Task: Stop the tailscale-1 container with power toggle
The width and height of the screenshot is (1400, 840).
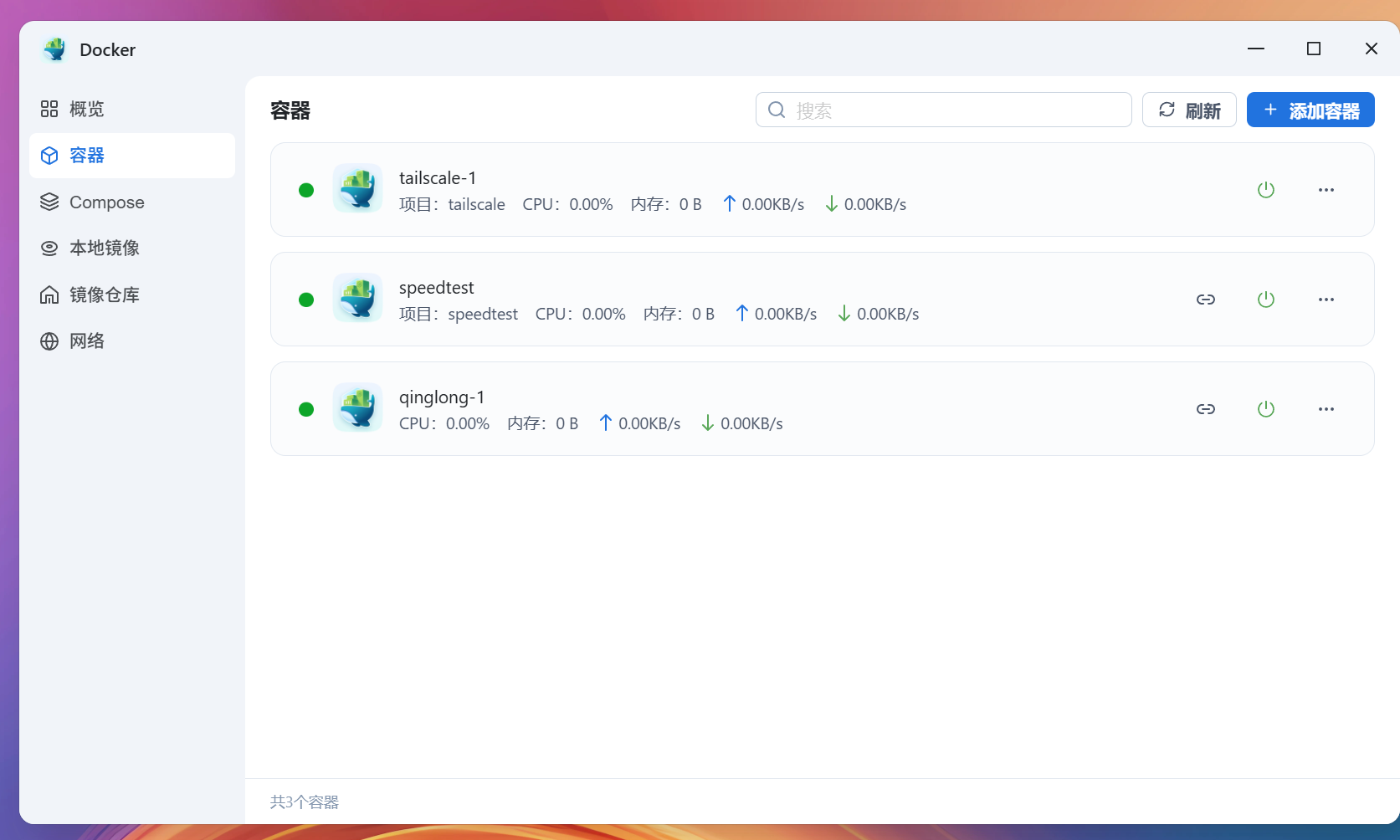Action: 1266,190
